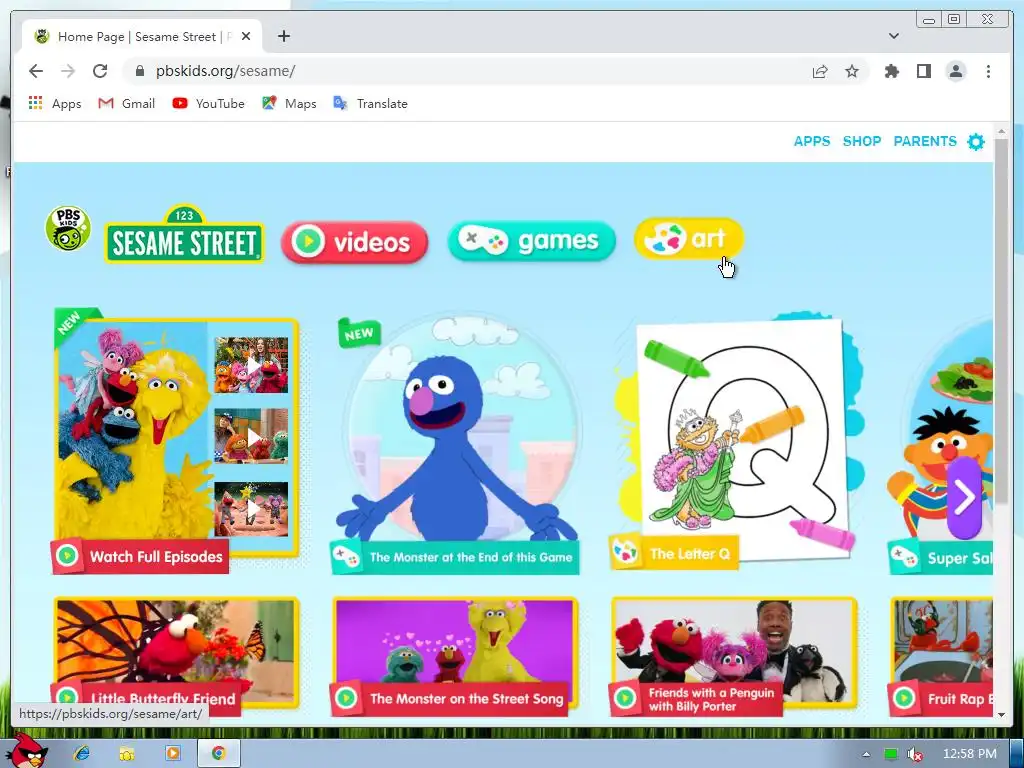Open the Translate bookmark
The image size is (1024, 768).
[370, 103]
